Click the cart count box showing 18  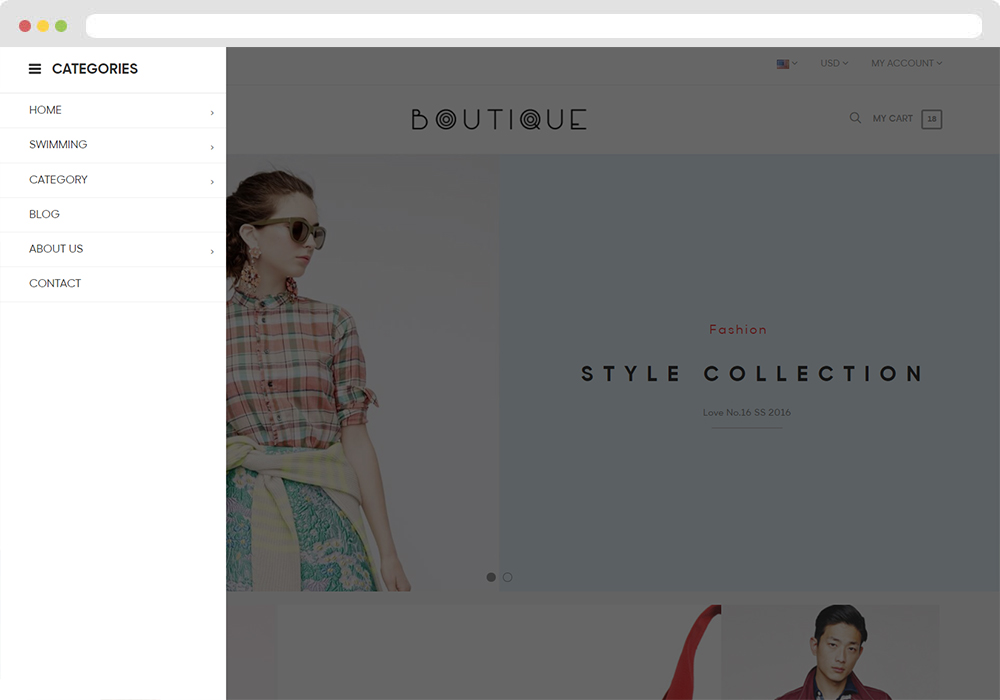[932, 119]
